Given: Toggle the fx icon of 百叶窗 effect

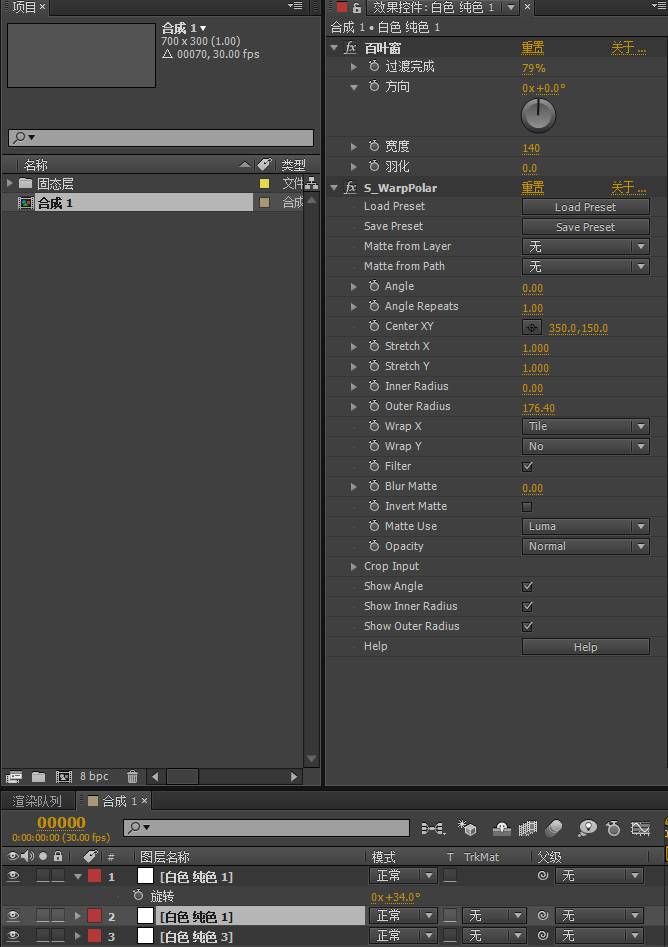Looking at the screenshot, I should (350, 48).
